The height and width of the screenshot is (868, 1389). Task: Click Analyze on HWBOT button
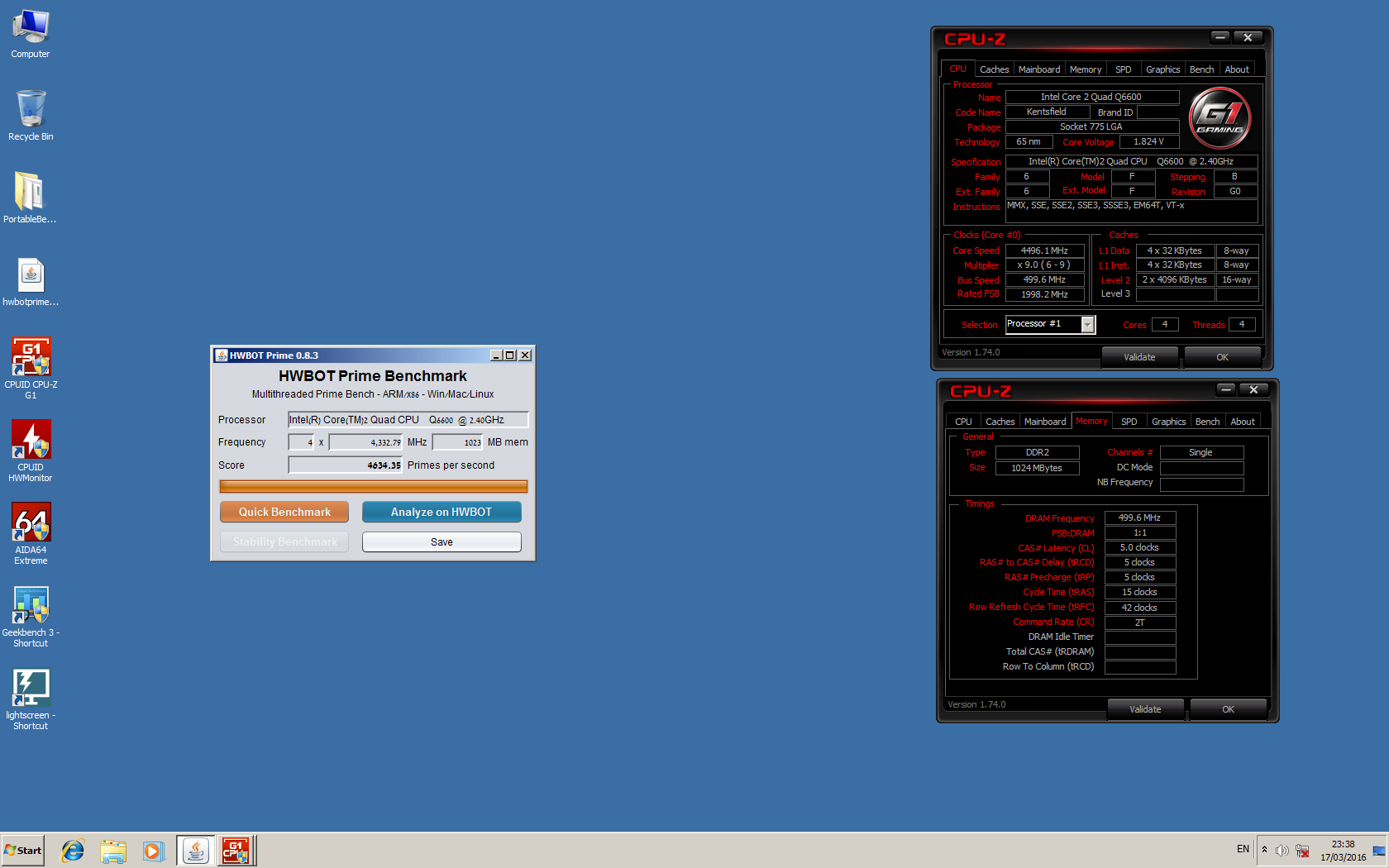coord(442,512)
